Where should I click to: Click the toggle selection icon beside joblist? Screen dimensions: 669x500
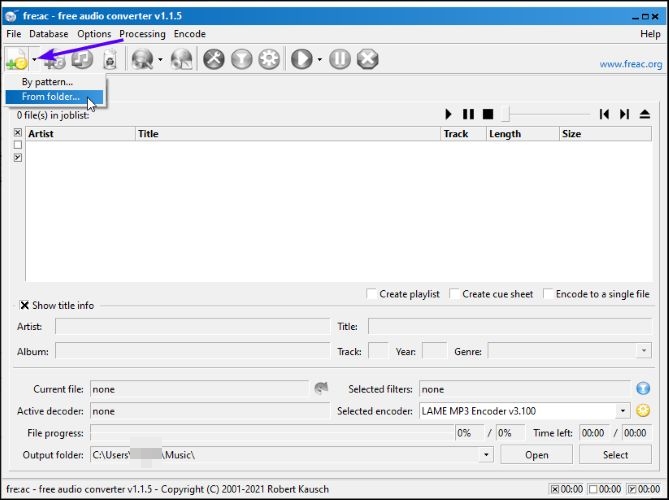click(17, 157)
